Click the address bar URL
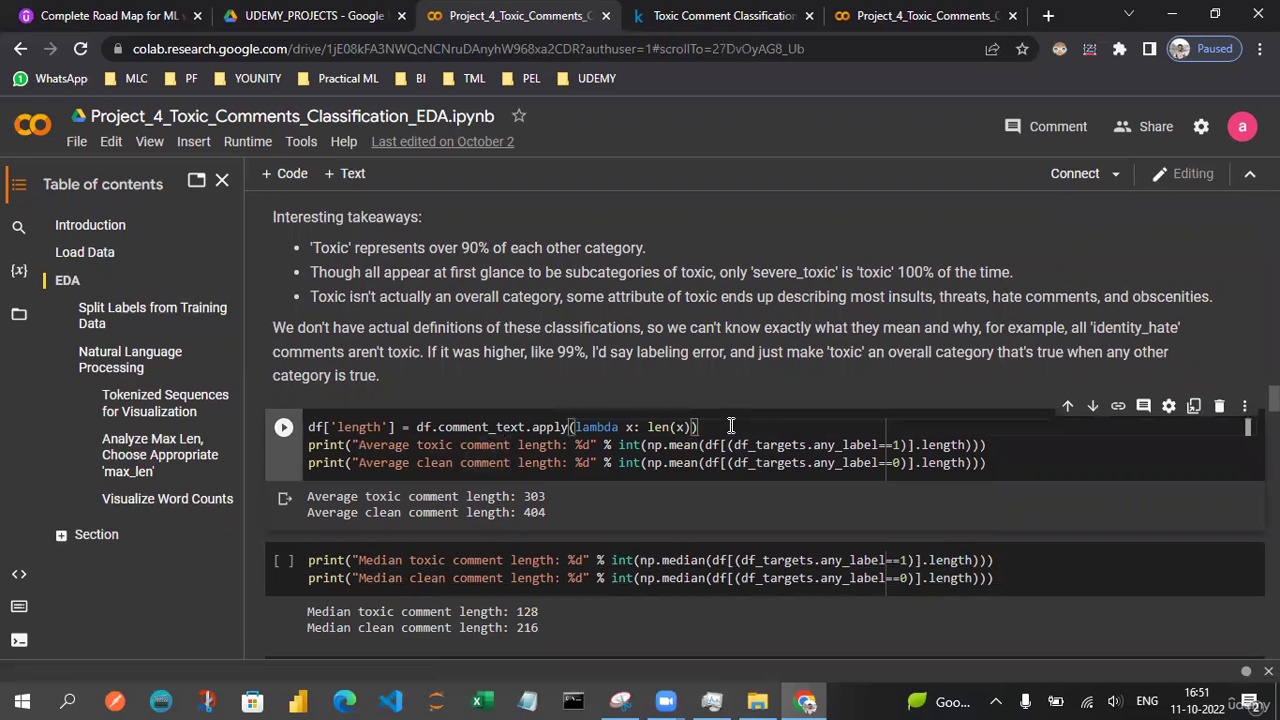Viewport: 1280px width, 720px height. point(468,48)
